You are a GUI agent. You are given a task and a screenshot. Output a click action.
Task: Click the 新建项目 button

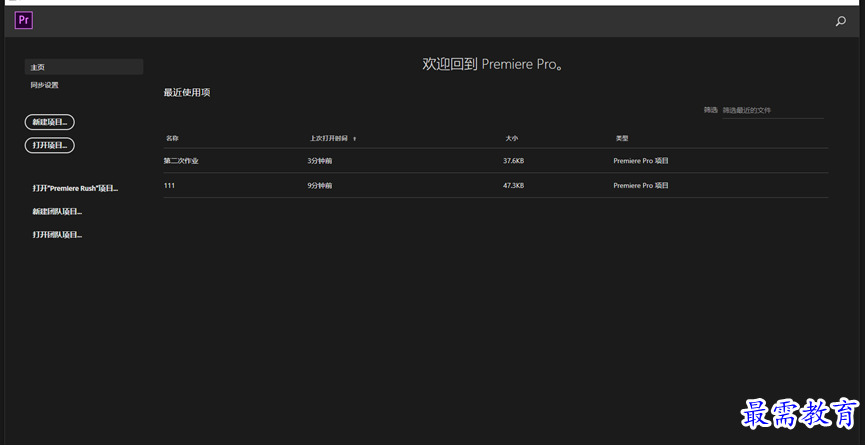coord(50,122)
